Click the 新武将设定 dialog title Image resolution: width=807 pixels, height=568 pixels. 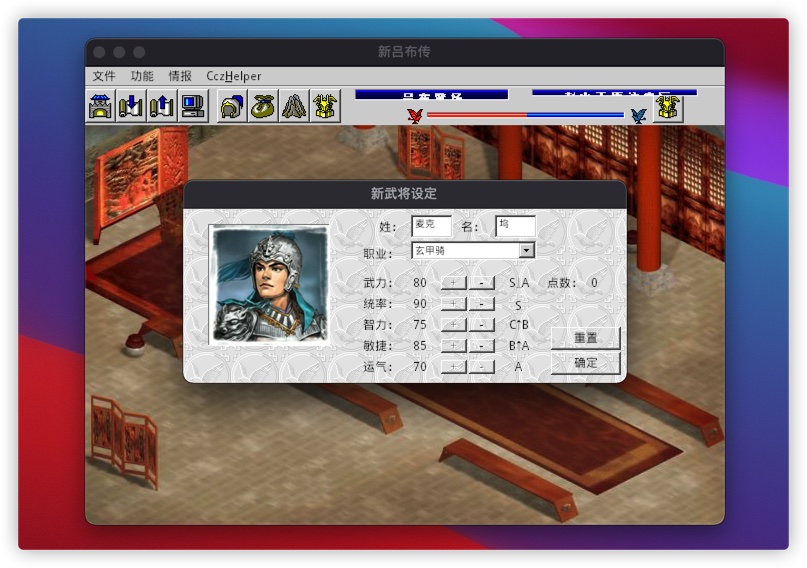click(404, 193)
